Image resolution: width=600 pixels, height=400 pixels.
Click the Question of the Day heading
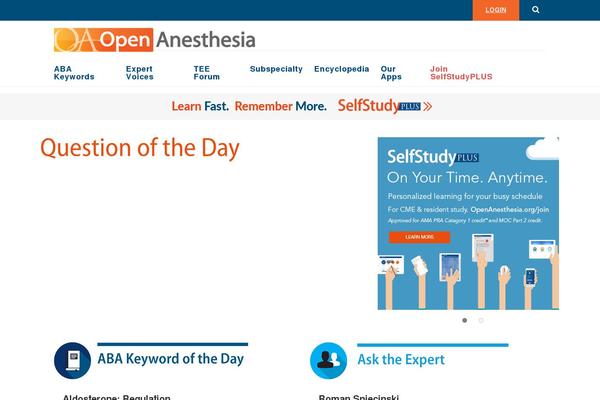click(x=140, y=149)
